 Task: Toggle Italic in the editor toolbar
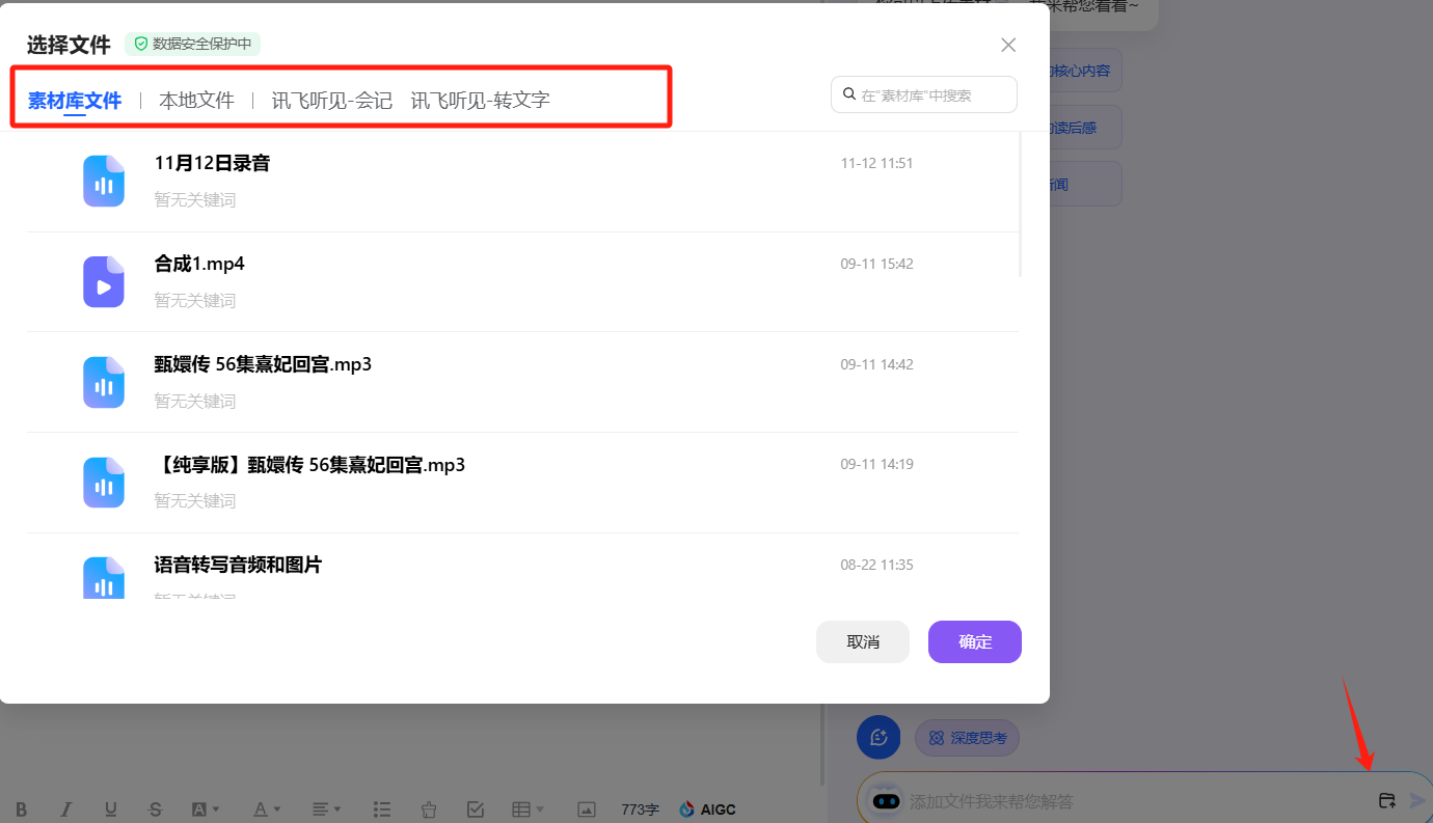click(66, 809)
